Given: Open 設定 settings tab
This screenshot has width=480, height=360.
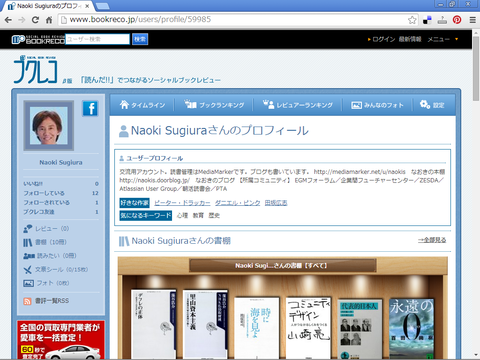Looking at the screenshot, I should pyautogui.click(x=432, y=105).
